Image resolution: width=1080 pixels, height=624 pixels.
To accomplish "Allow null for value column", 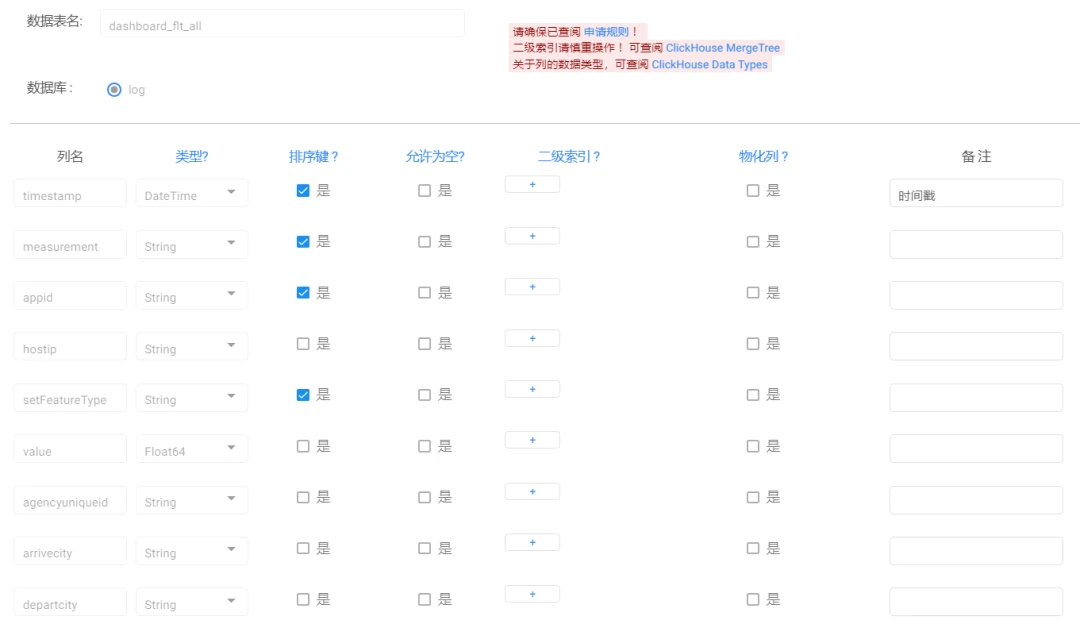I will click(x=425, y=447).
